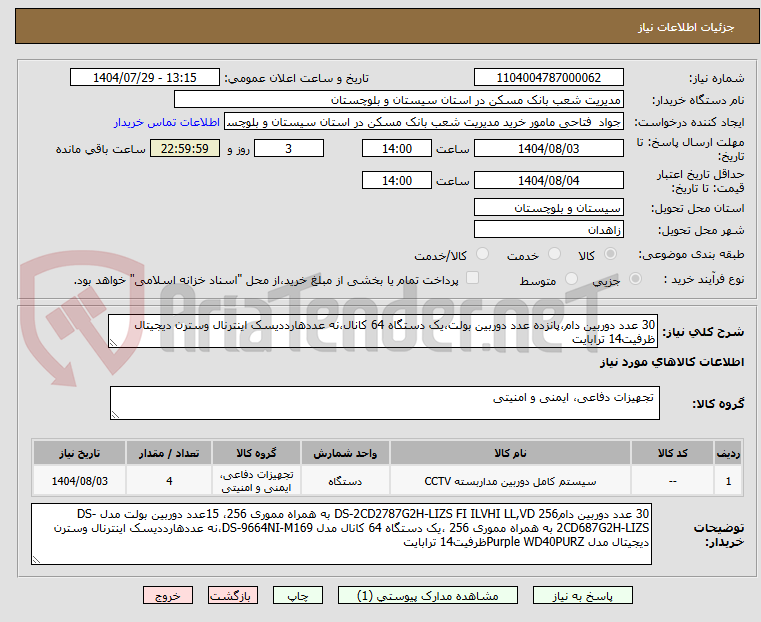Click the خروج exit button
The height and width of the screenshot is (622, 761).
pos(168,595)
